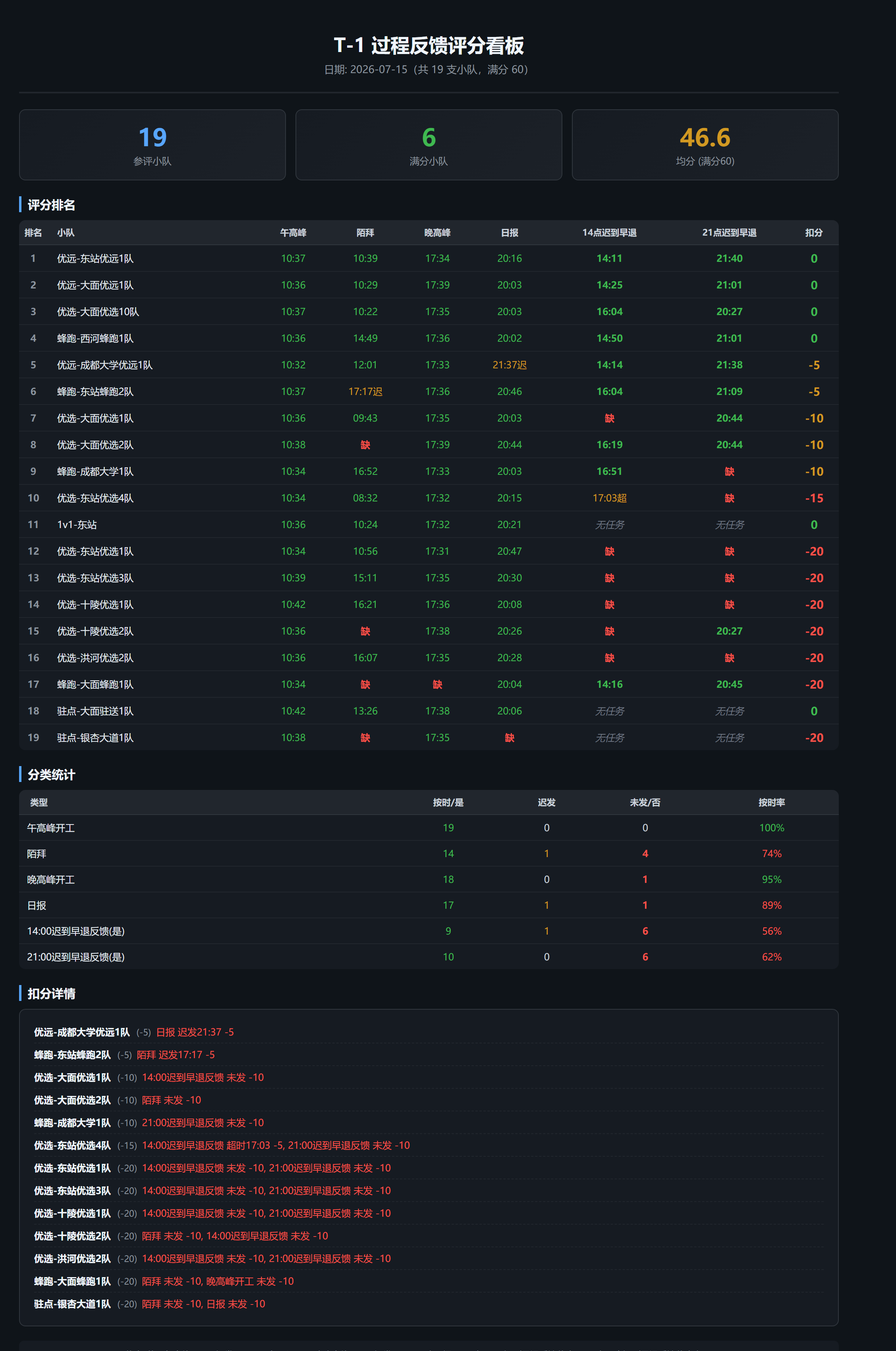Click 蜂跑-成都大学1队 row 14点 time 16:51

[x=609, y=471]
